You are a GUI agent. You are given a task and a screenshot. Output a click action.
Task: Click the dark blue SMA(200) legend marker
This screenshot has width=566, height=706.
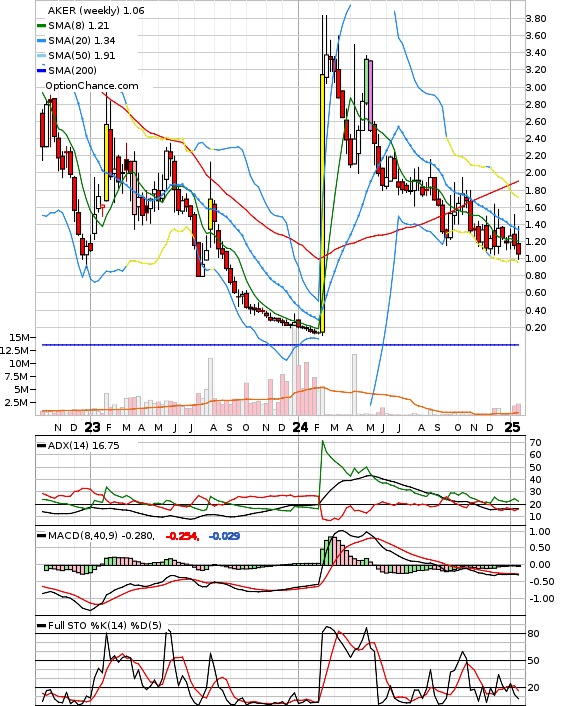pyautogui.click(x=41, y=71)
